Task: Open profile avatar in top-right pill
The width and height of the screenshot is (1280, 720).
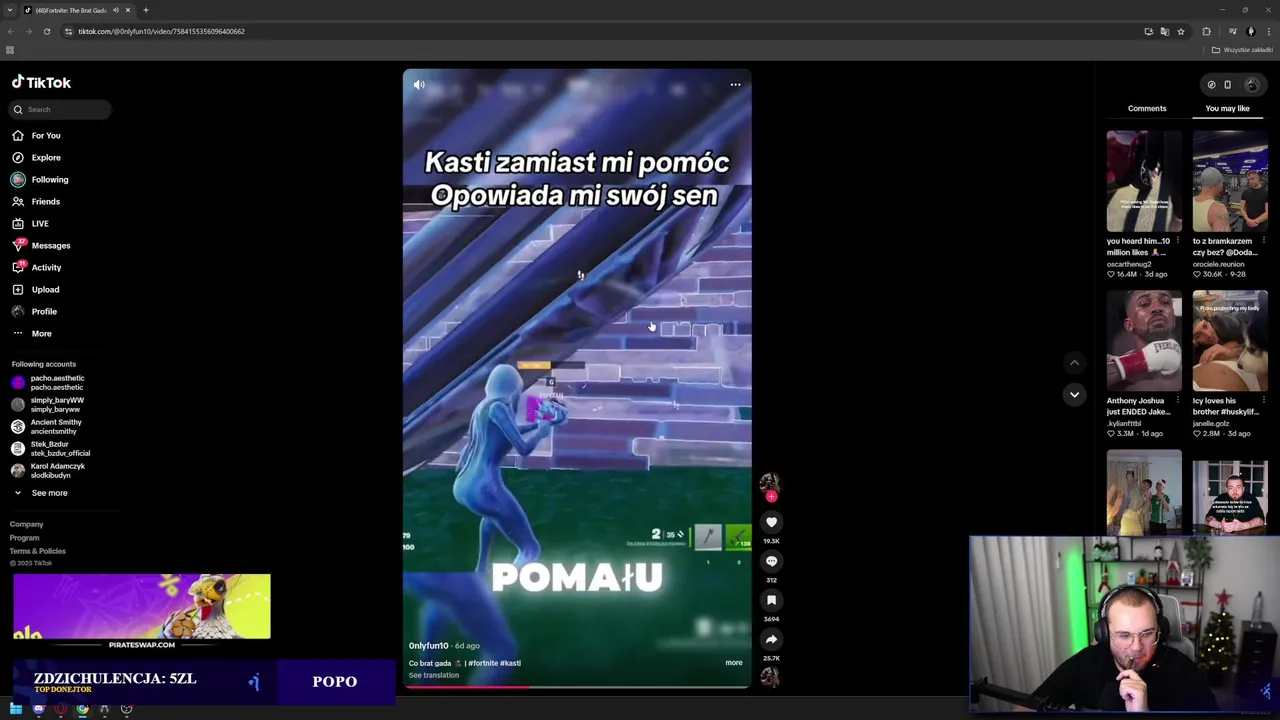Action: [1251, 85]
